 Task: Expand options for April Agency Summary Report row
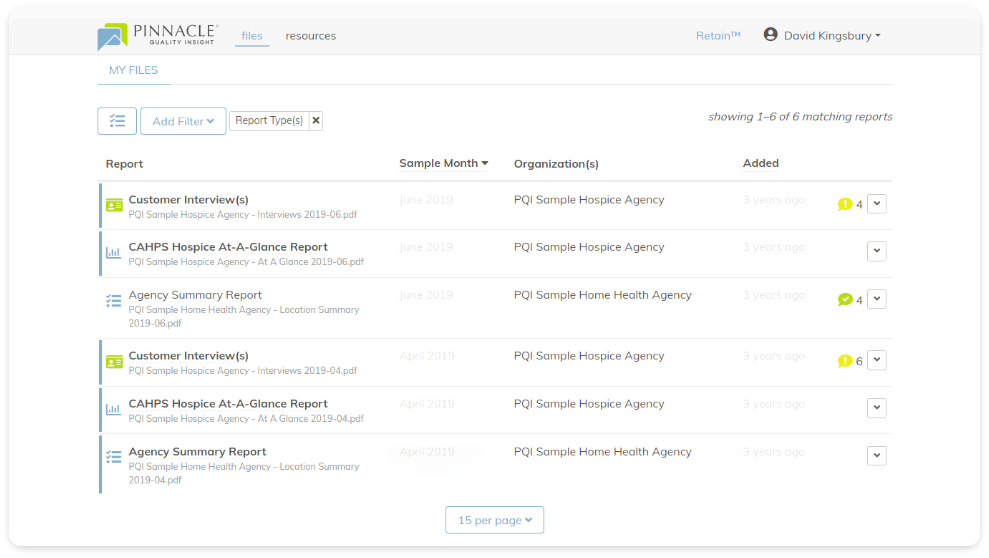pyautogui.click(x=876, y=456)
